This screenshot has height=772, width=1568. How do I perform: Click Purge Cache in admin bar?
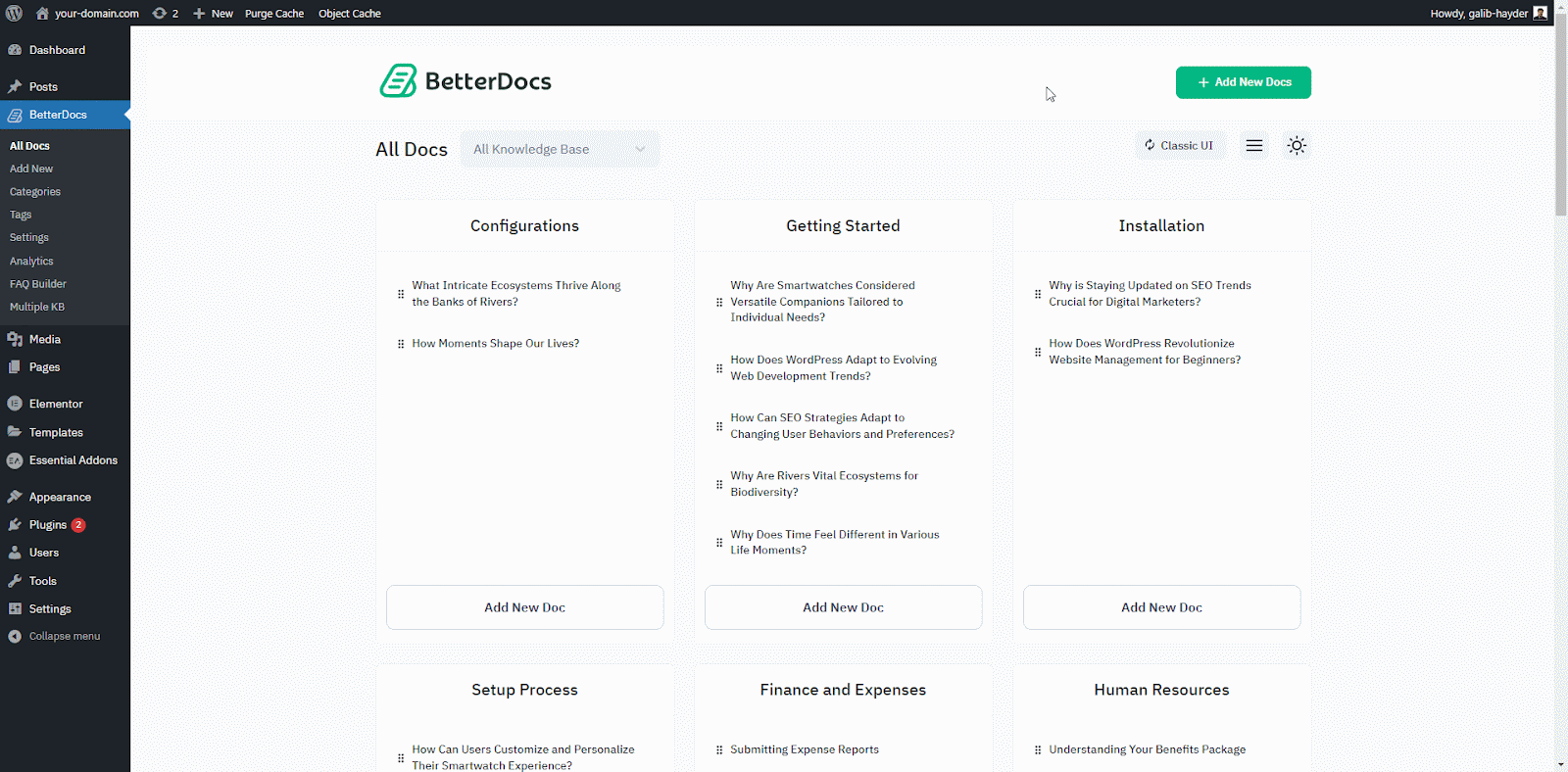click(274, 13)
